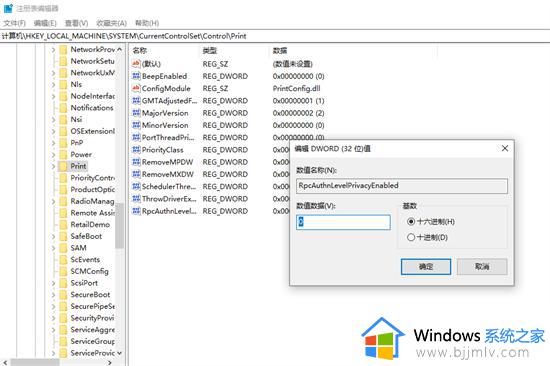Click the SAM folder icon
The image size is (550, 366).
click(x=63, y=248)
